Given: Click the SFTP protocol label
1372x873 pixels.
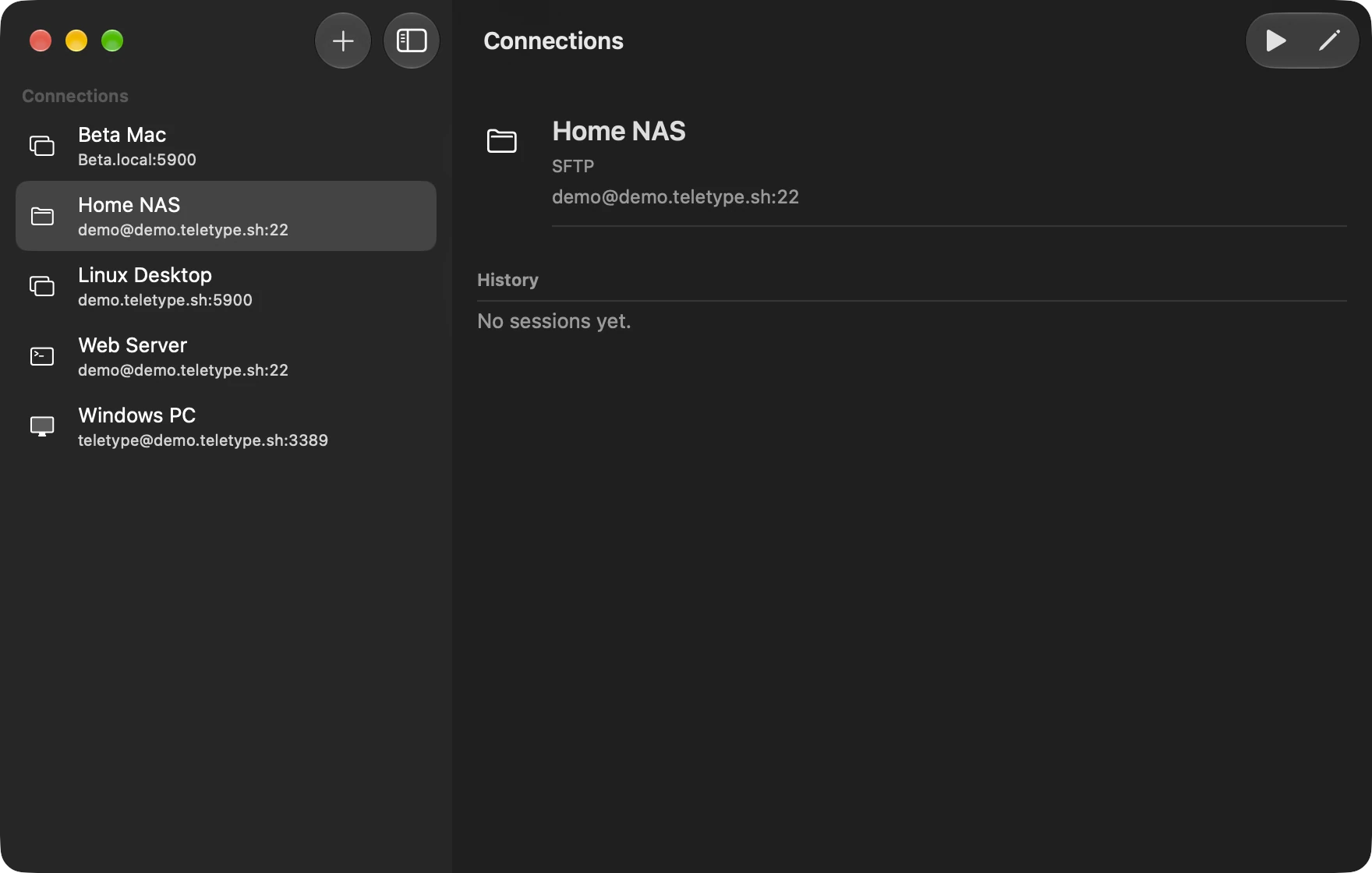Looking at the screenshot, I should click(x=573, y=166).
